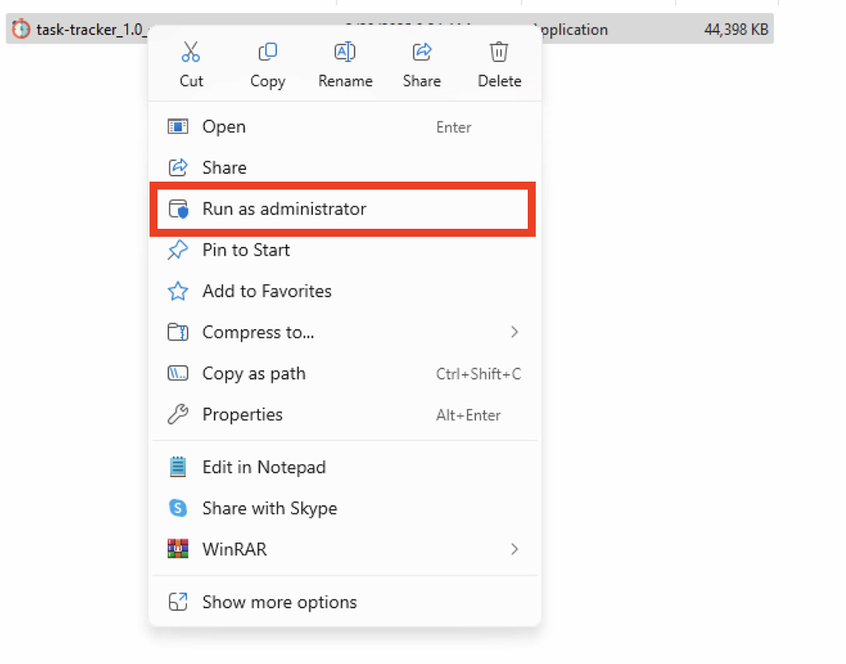Click the Copy icon in context menu
846x664 pixels.
267,52
